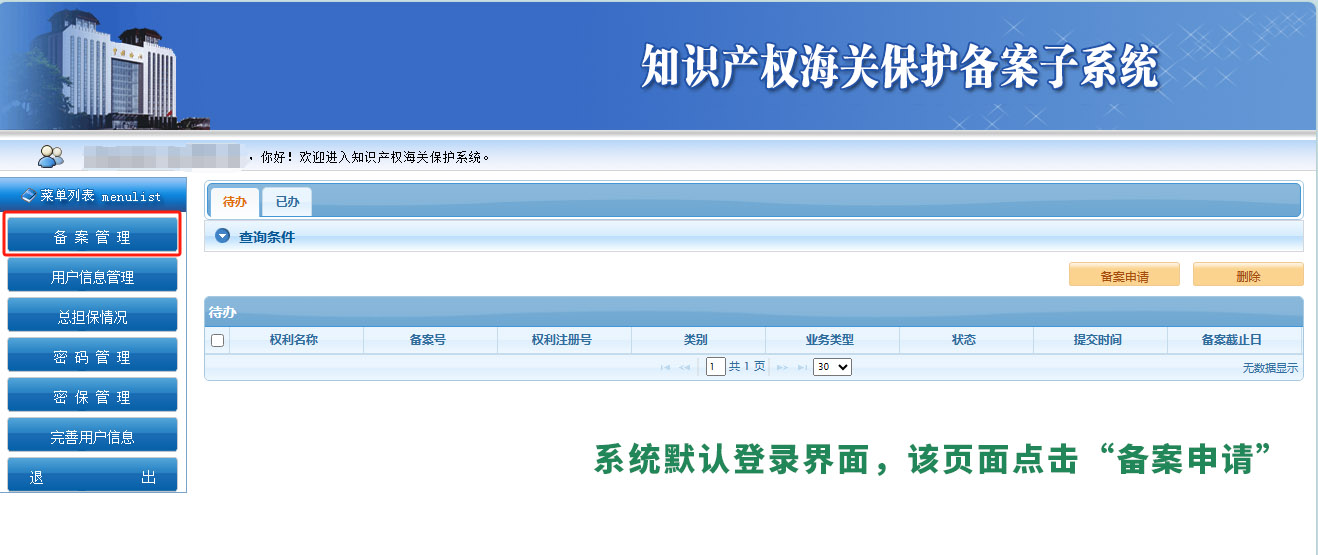Click the menu list header icon

28,196
